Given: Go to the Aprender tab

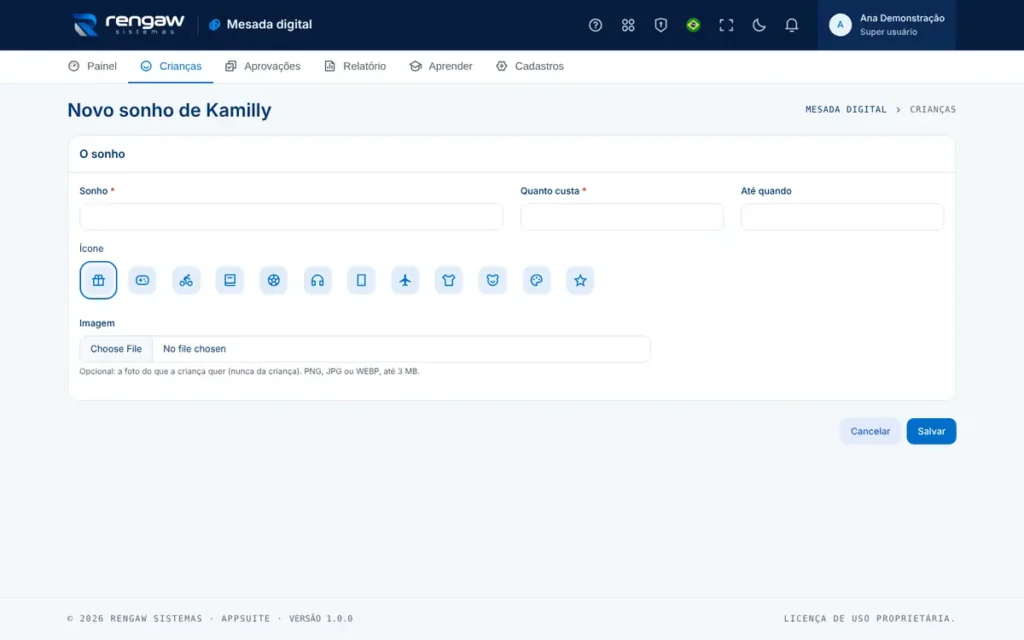Looking at the screenshot, I should [441, 66].
